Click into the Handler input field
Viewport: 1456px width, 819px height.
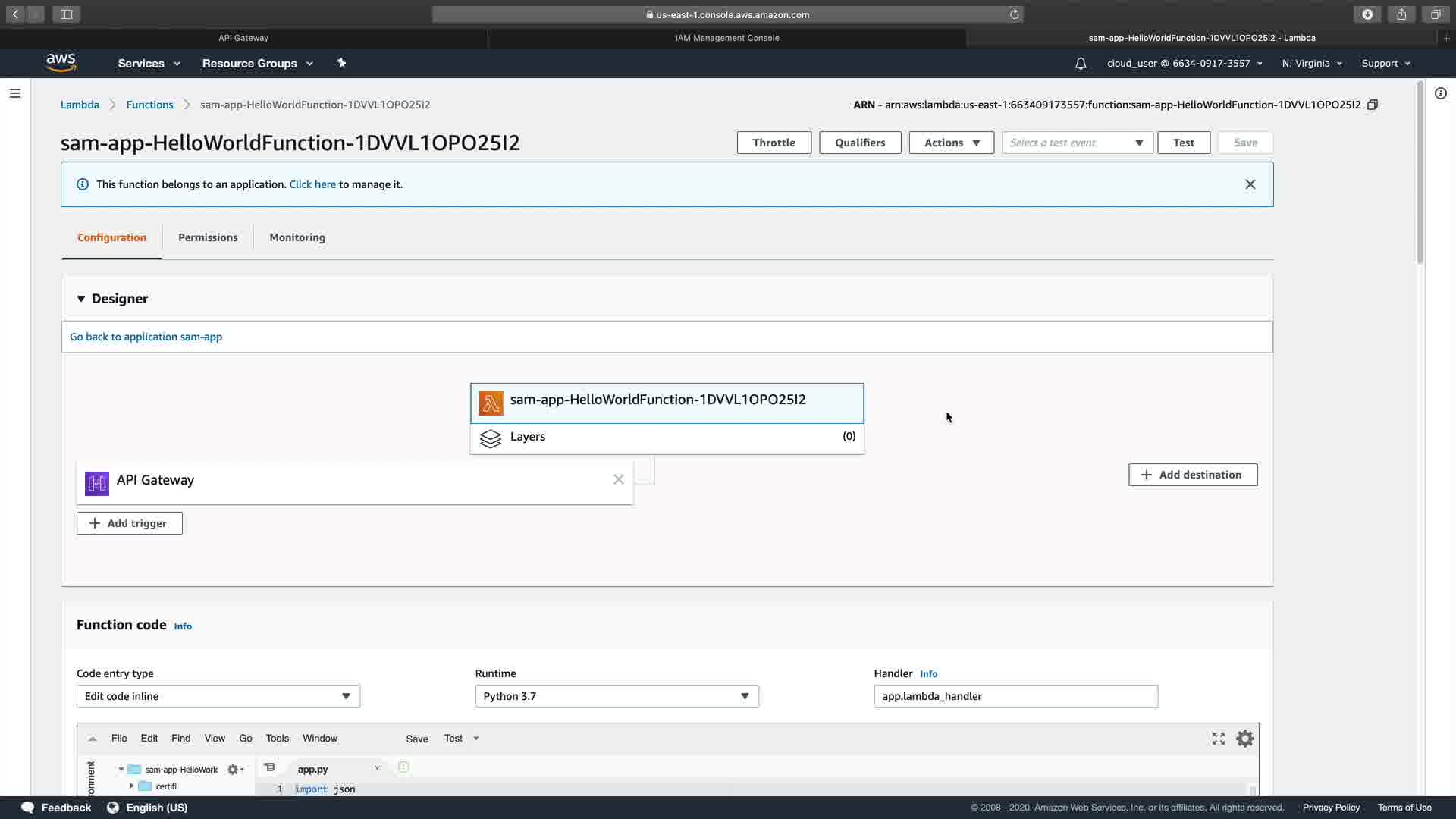tap(1015, 696)
